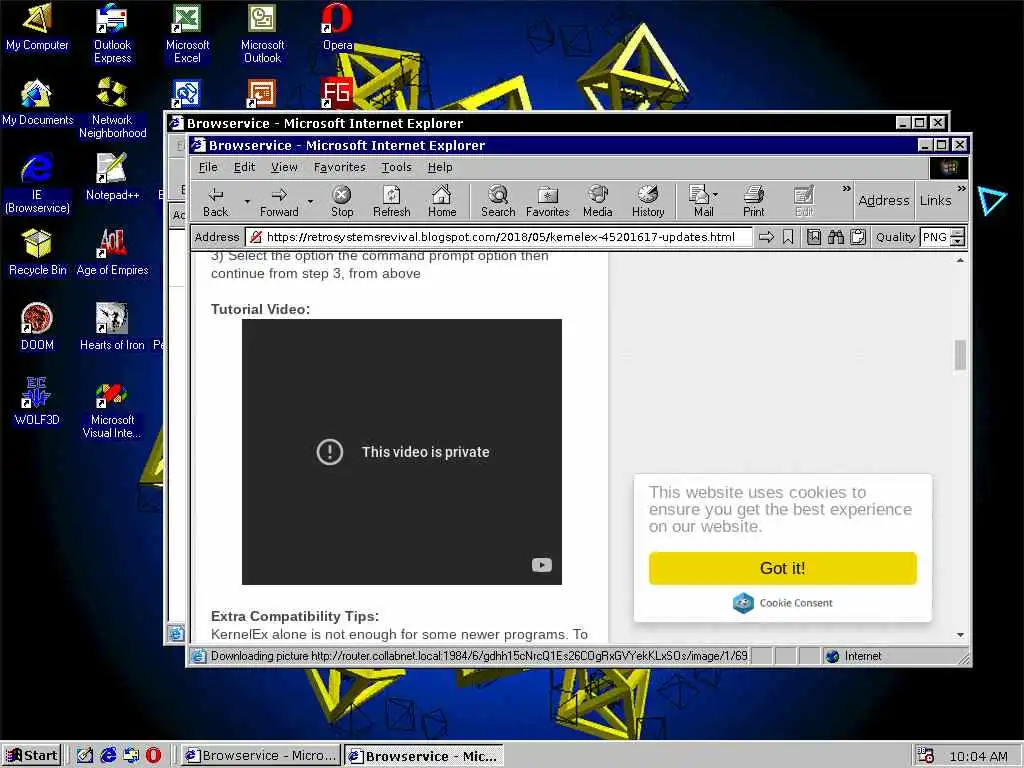Increase the Quality value with the up stepper

[957, 232]
